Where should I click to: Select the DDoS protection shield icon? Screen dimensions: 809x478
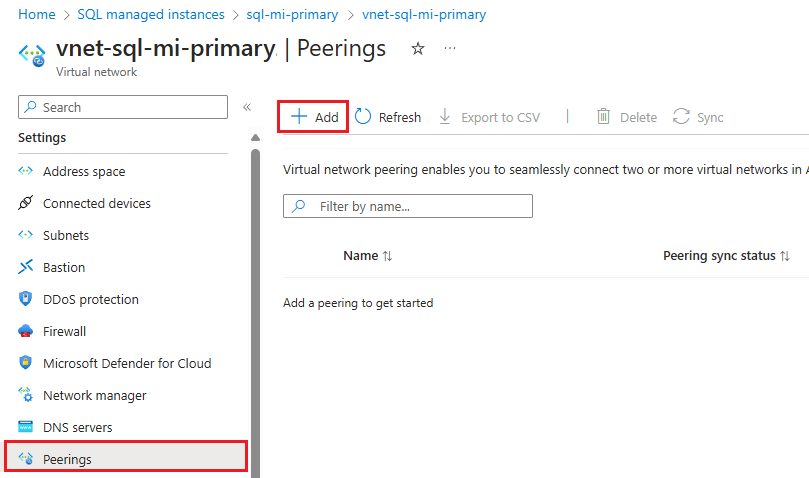point(26,299)
